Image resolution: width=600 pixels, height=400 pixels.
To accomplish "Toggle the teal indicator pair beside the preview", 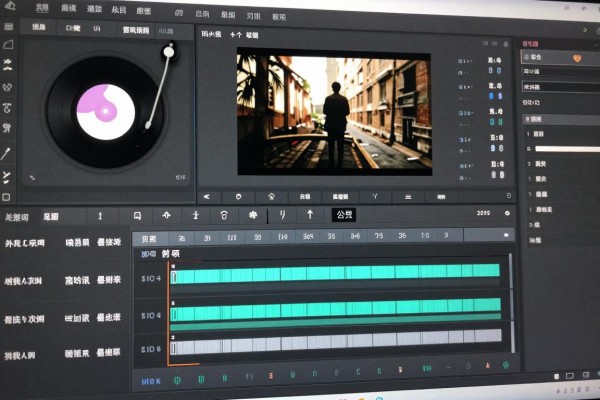I will click(496, 122).
